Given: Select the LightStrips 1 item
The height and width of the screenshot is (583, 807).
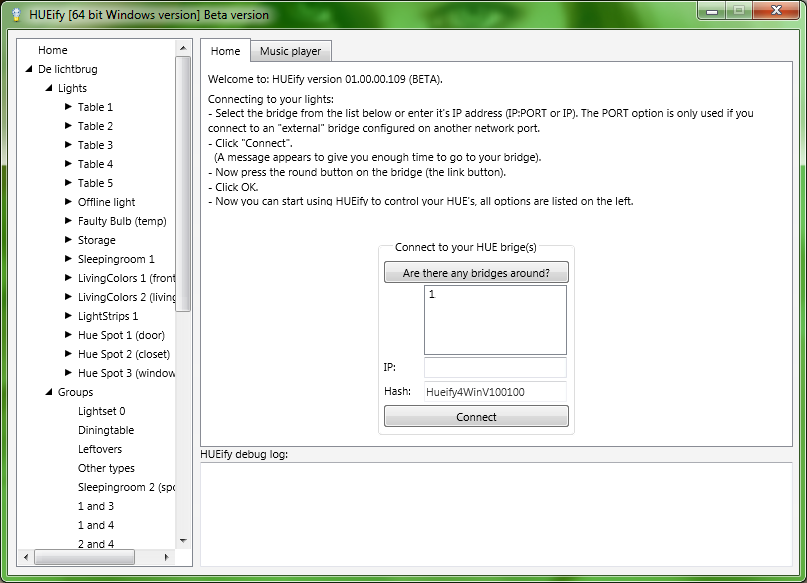Looking at the screenshot, I should coord(108,316).
